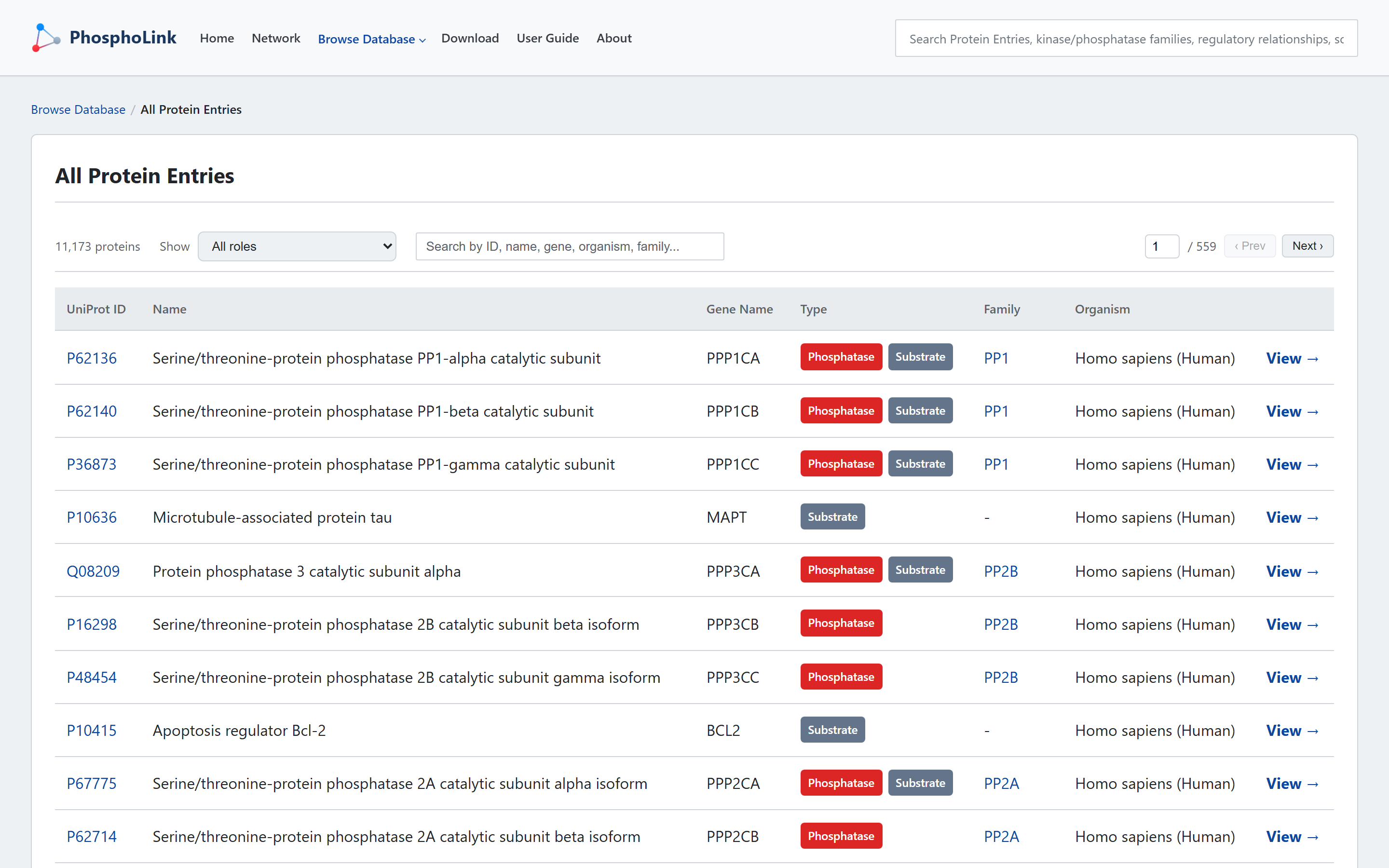Expand the Browse Database menu

coord(371,39)
